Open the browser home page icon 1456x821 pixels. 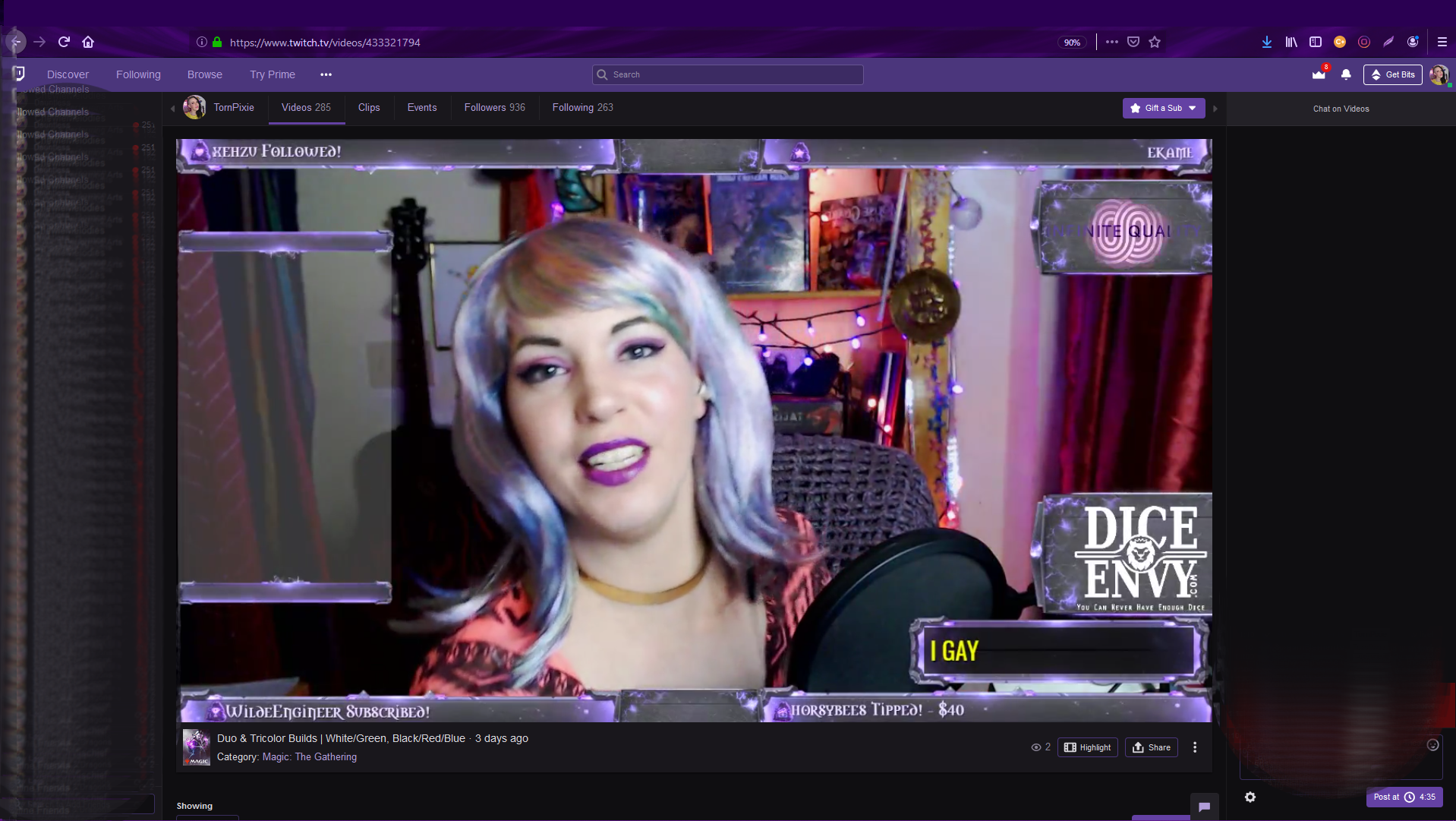tap(88, 42)
